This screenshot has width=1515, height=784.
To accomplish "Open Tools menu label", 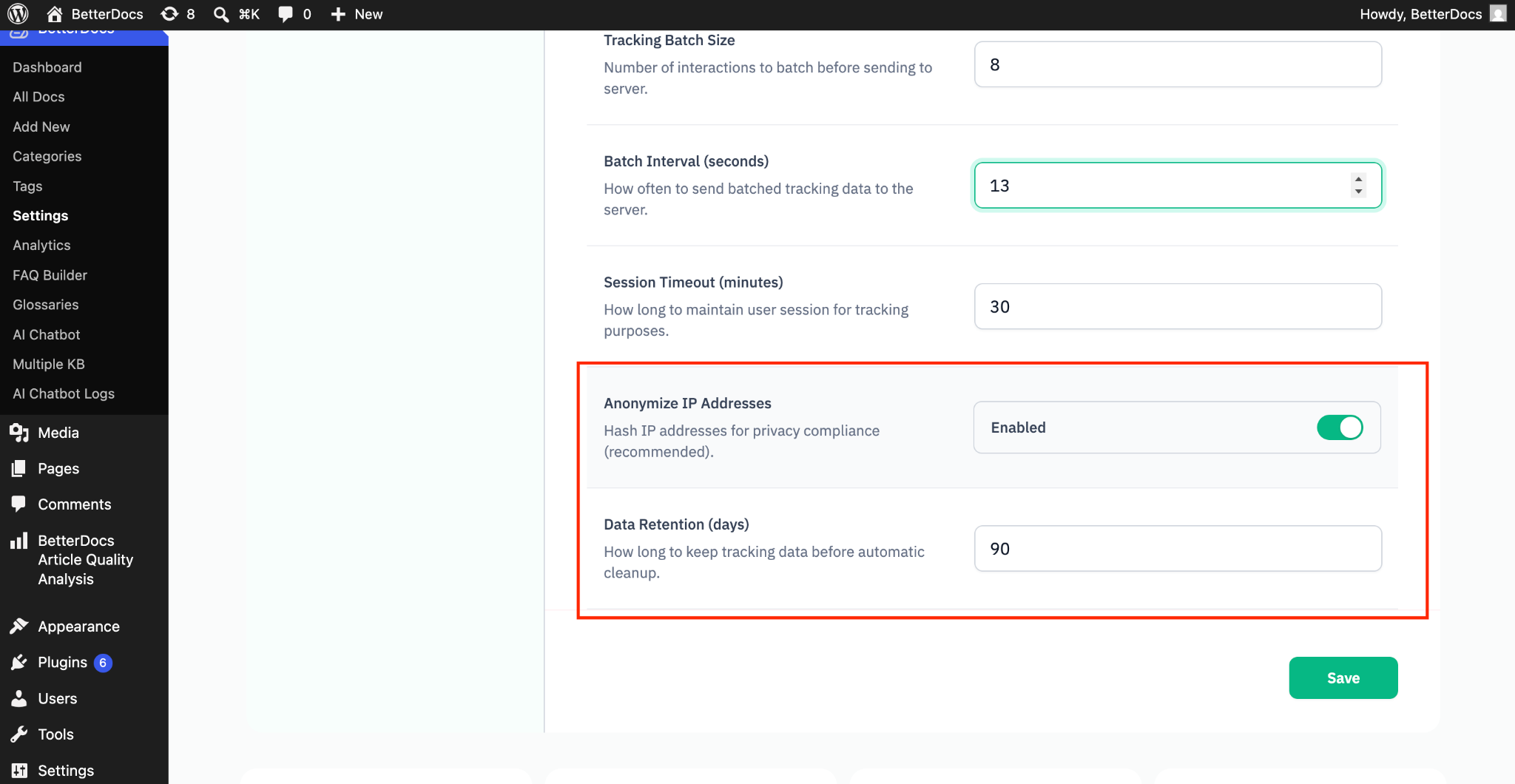I will [56, 734].
